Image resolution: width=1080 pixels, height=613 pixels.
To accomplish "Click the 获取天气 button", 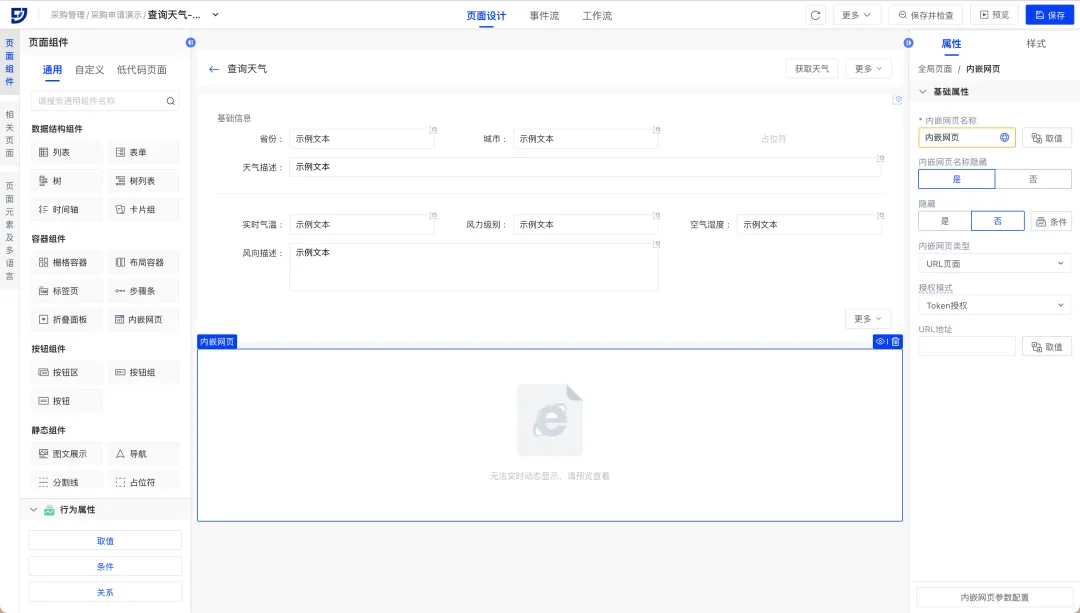I will pos(812,69).
